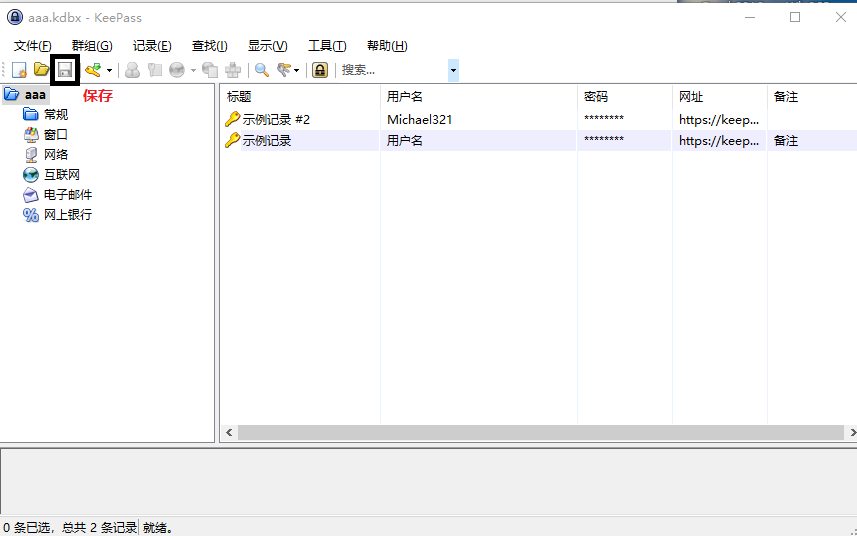This screenshot has width=857, height=536.
Task: Click the 用户名 cell in the 示例记录 row
Action: [x=405, y=141]
